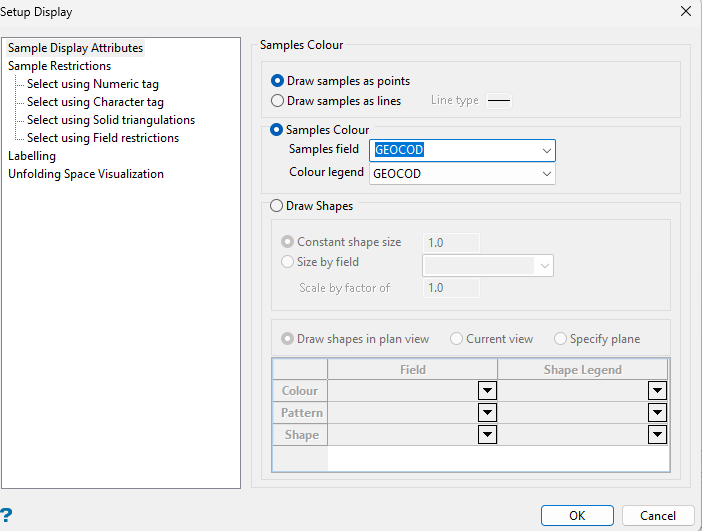The image size is (702, 531).
Task: Go to Select using Field restrictions
Action: point(103,138)
